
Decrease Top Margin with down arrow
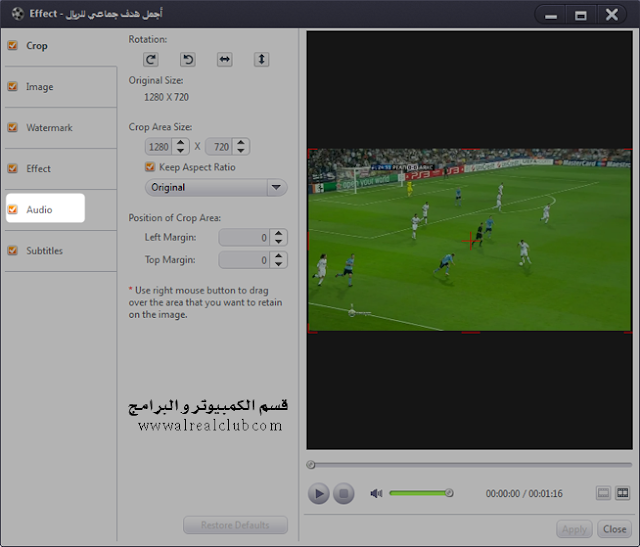click(x=278, y=264)
